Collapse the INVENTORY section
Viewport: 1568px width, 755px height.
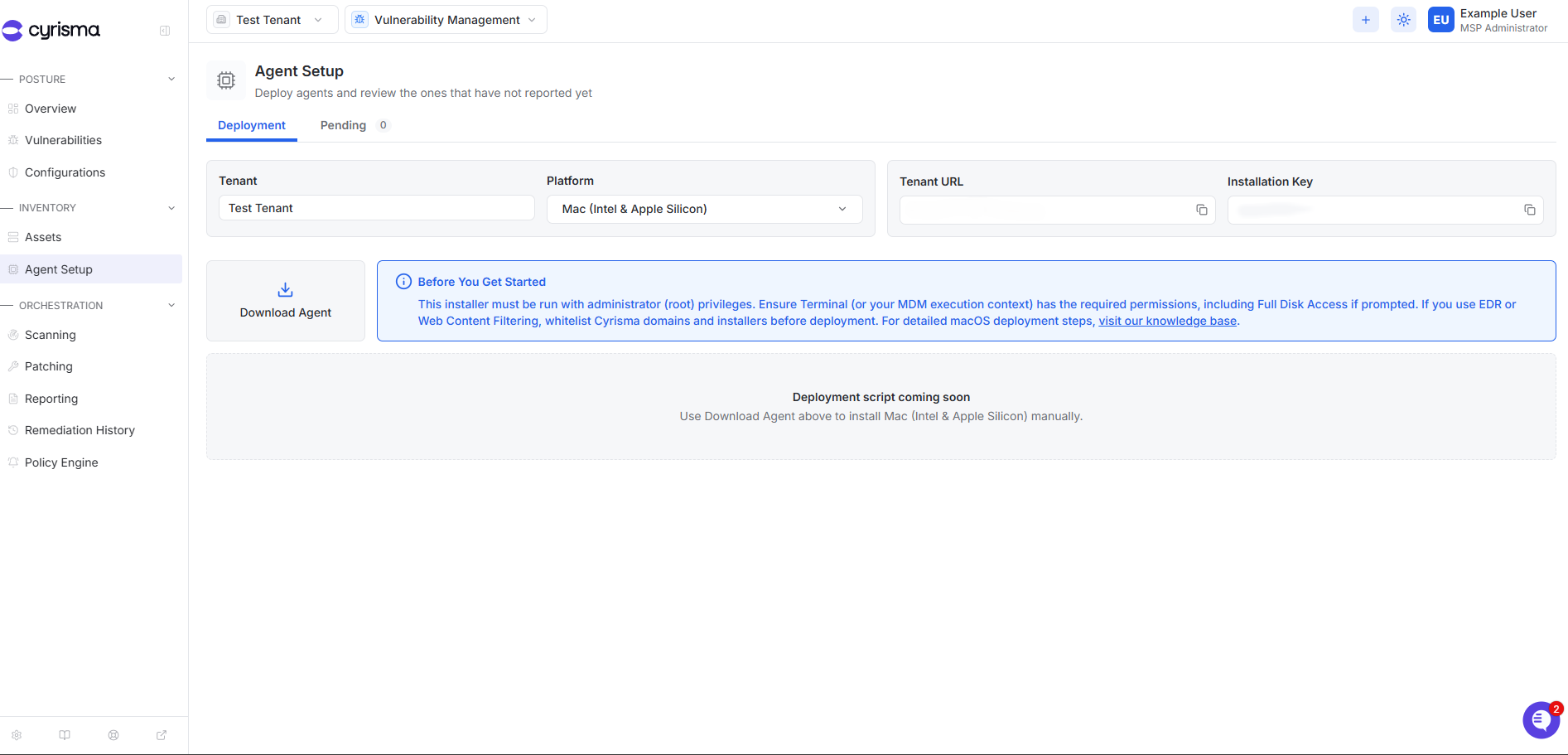pyautogui.click(x=171, y=208)
